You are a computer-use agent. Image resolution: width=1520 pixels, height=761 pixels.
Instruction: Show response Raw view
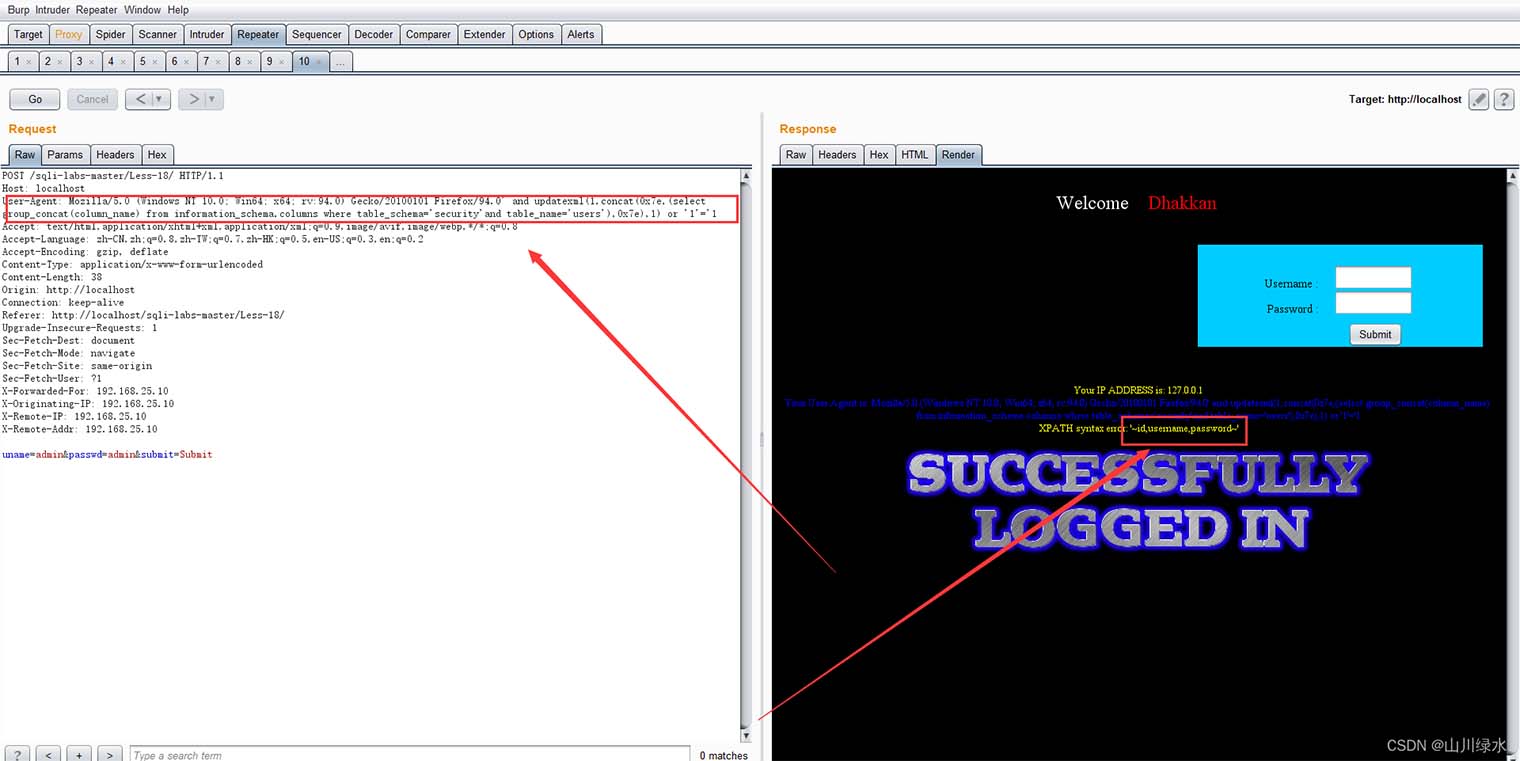click(796, 154)
